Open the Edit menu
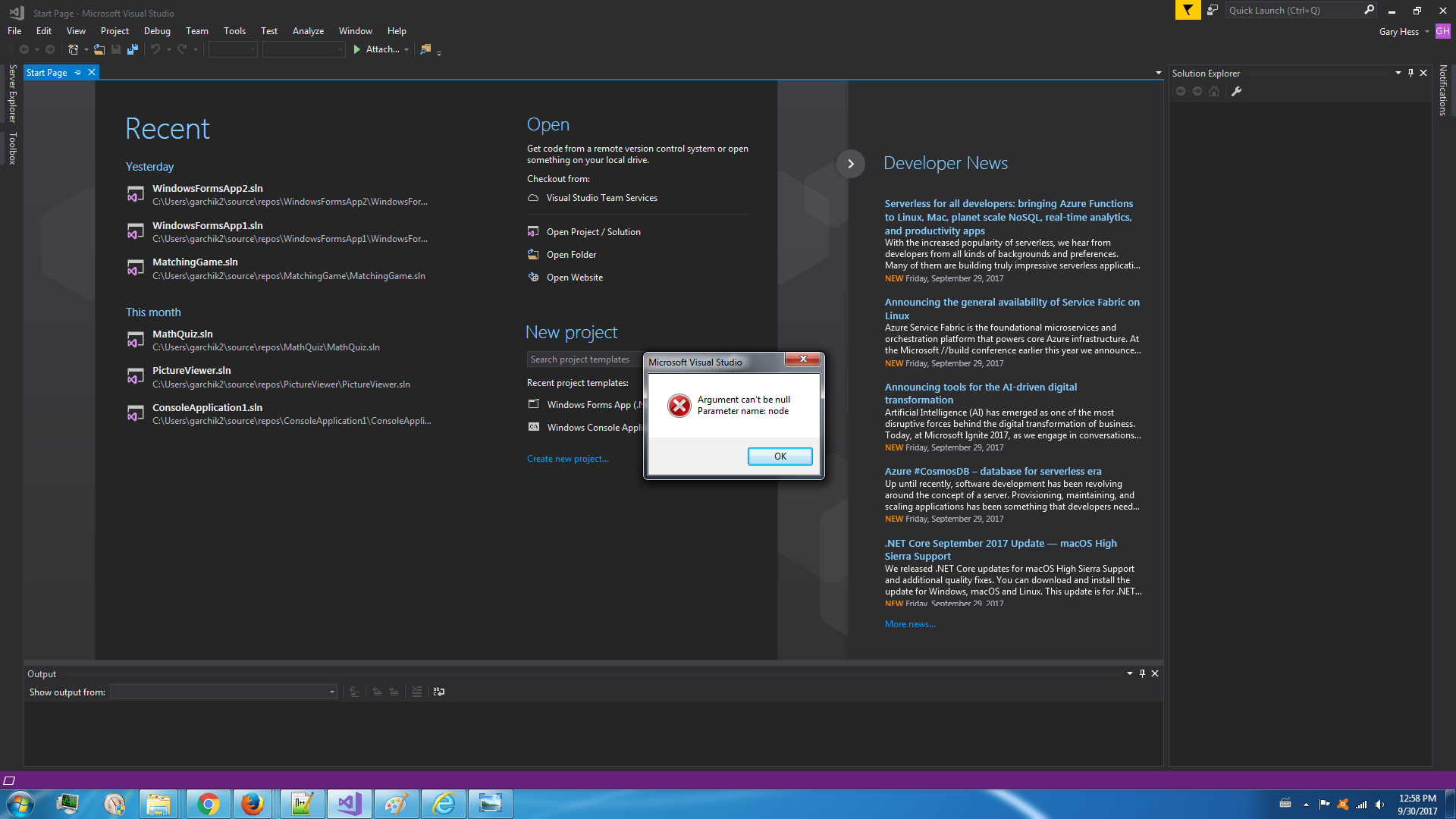Screen dimensions: 1456x819 click(x=44, y=31)
